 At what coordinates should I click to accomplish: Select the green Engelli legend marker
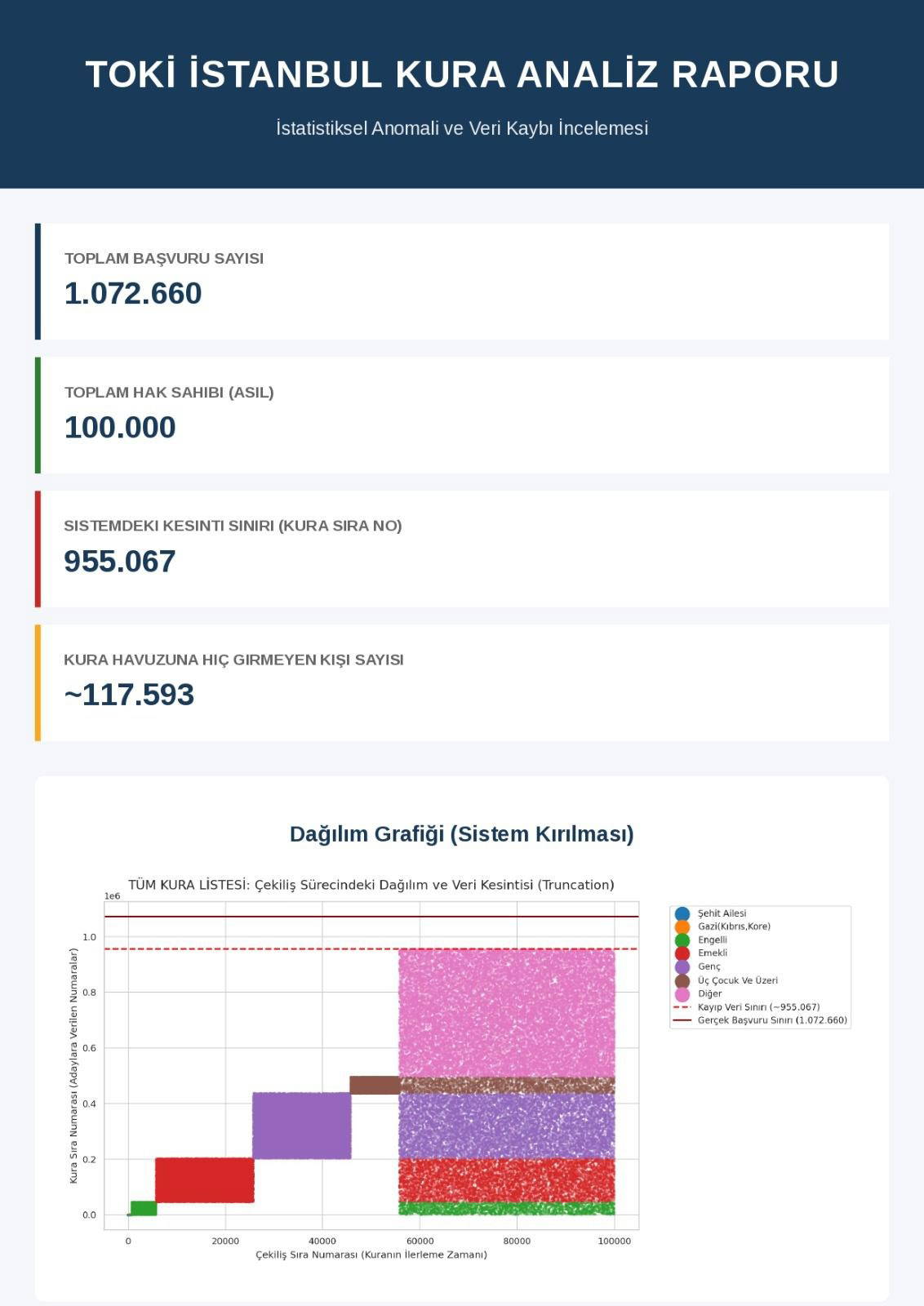coord(682,940)
